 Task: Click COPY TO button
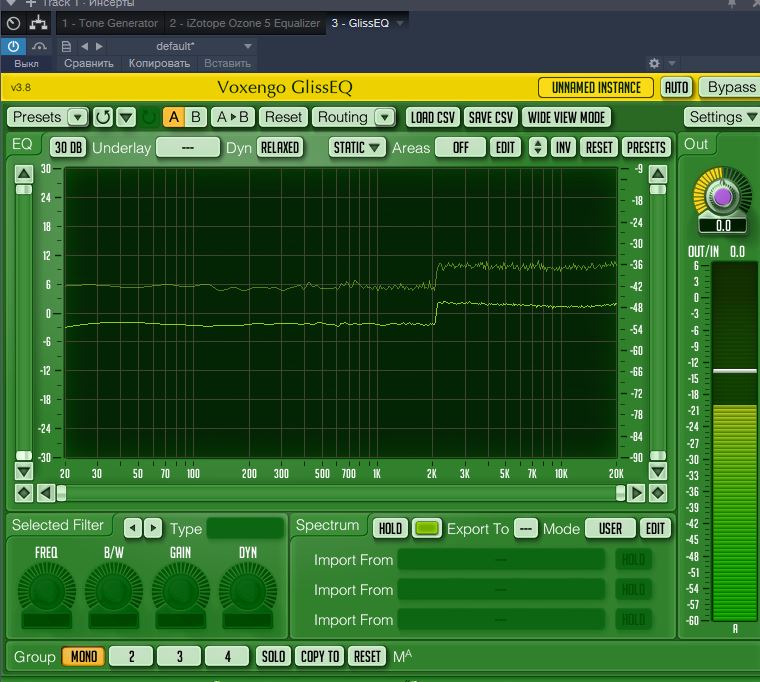(320, 656)
